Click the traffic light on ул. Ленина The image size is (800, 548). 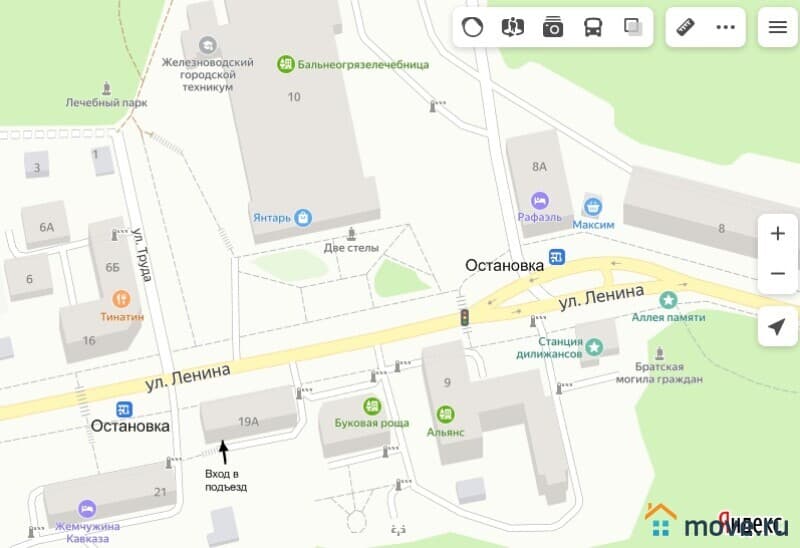(465, 317)
